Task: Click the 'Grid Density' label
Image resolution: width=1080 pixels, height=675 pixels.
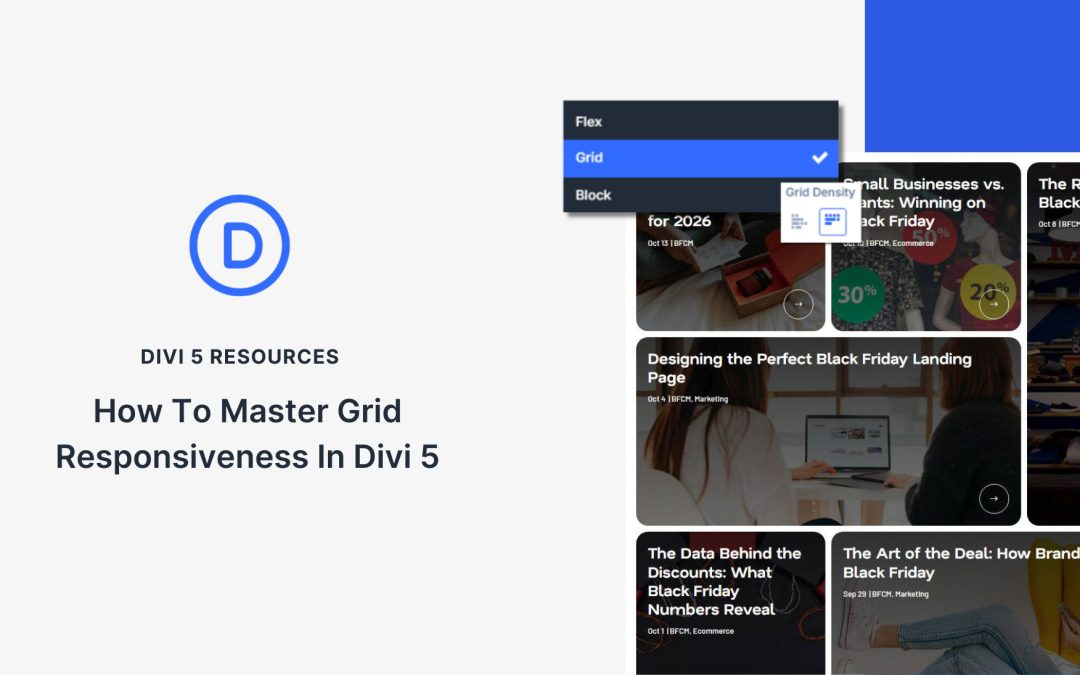Action: coord(820,192)
